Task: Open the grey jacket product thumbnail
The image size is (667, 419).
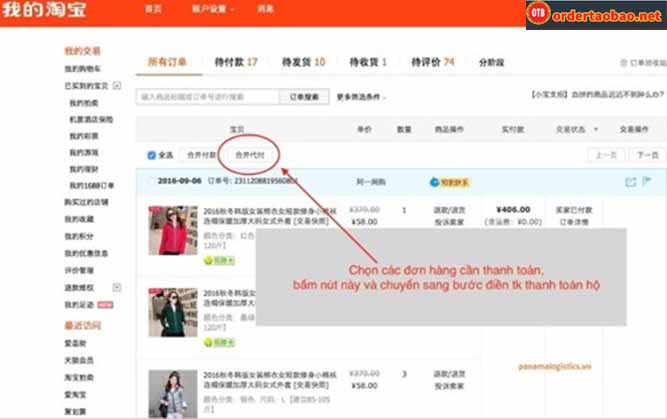Action: pos(173,394)
